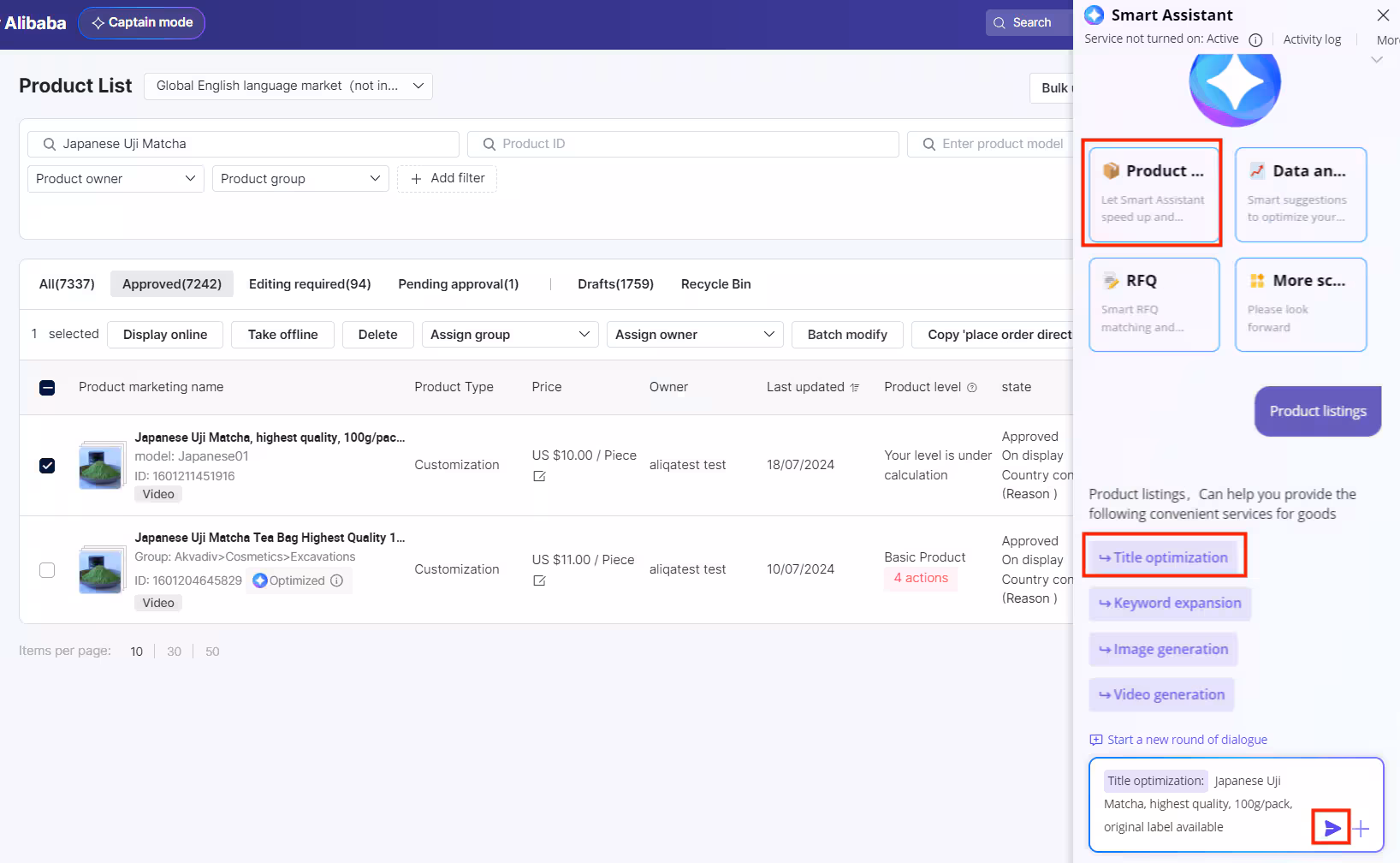Check the Matcha Tea Bag product checkbox
This screenshot has width=1400, height=863.
pos(47,570)
